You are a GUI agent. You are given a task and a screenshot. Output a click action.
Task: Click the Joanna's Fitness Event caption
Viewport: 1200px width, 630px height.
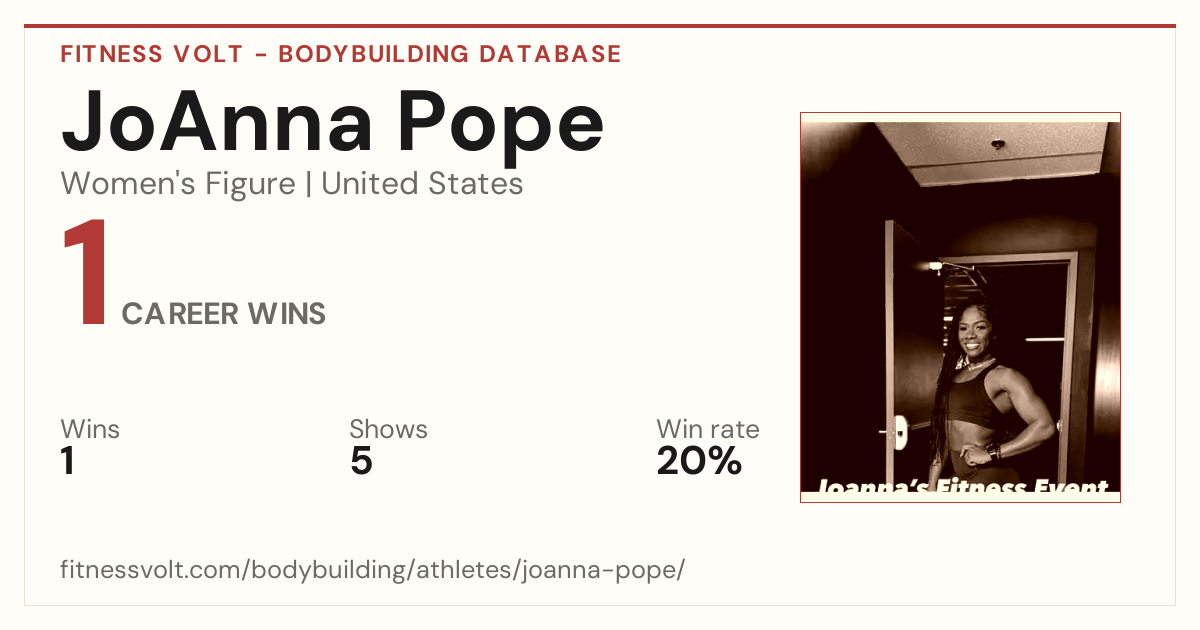tap(962, 488)
